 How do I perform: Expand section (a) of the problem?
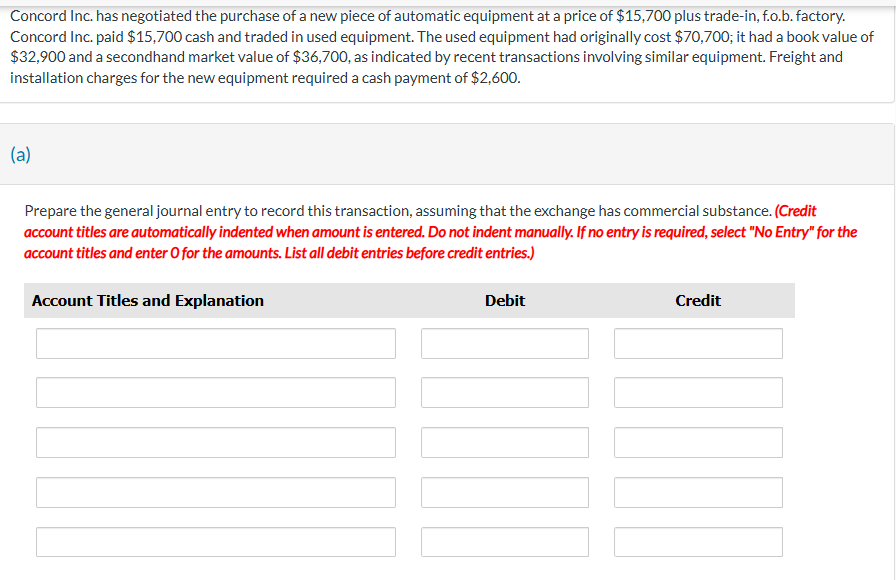pos(18,154)
